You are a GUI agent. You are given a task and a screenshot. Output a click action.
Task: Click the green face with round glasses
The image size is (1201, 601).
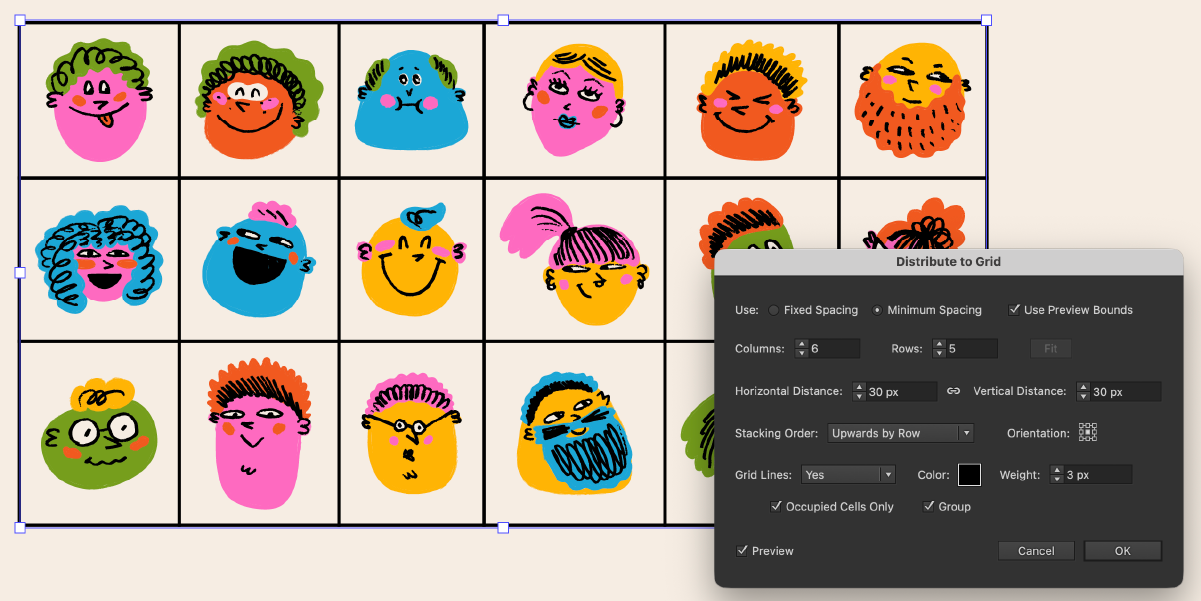(x=97, y=435)
